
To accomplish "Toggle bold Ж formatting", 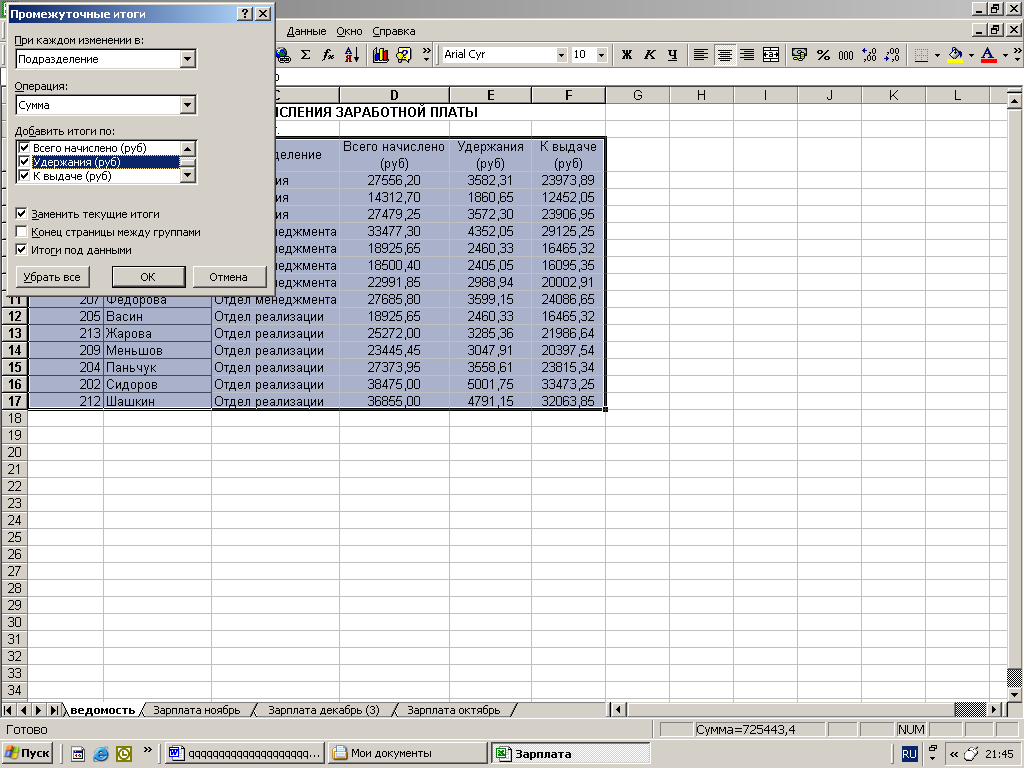I will [x=626, y=55].
